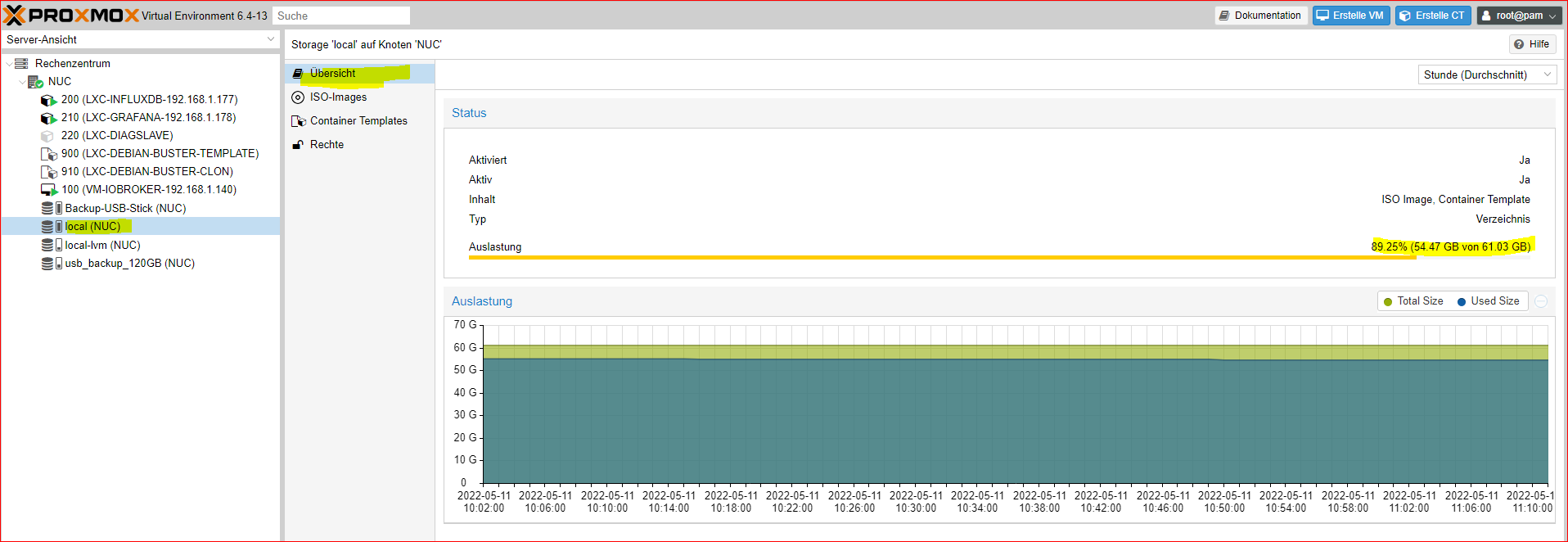Click the user icon next to root@pam

pos(1486,16)
